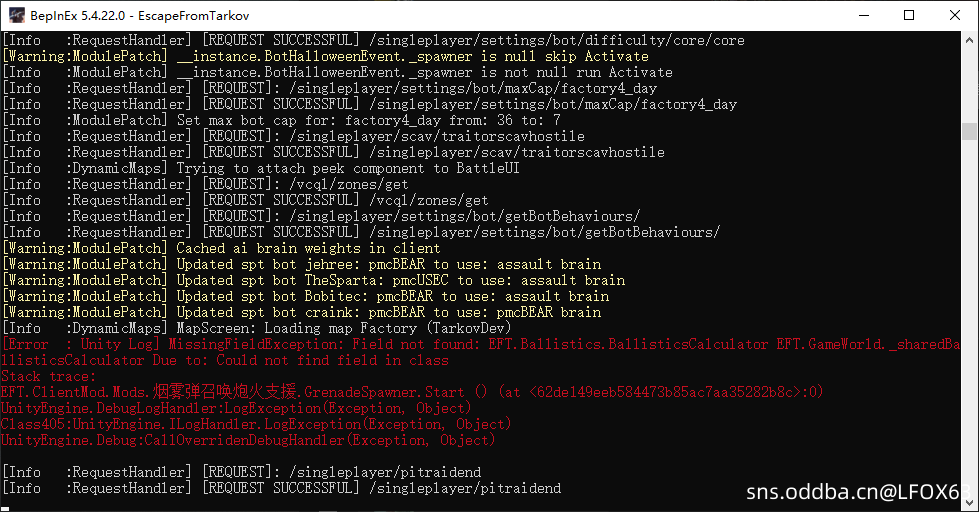Click the 'Trying to attach peek component to BattleUI' line

click(x=261, y=168)
